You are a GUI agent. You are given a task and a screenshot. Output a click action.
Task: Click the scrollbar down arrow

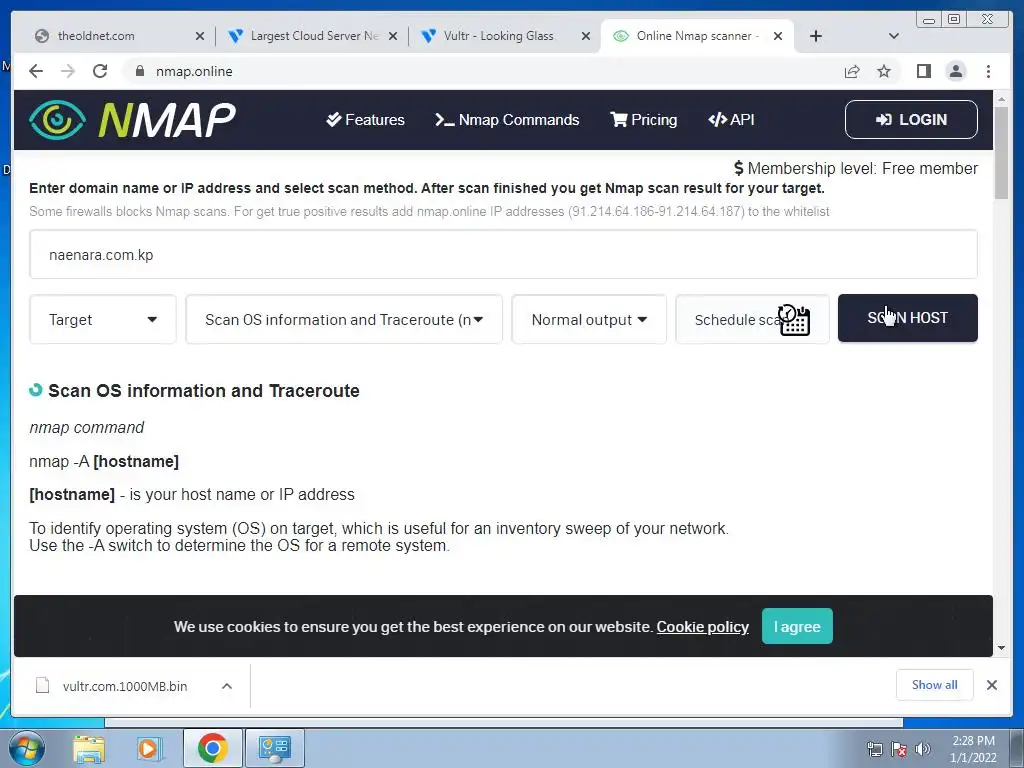pyautogui.click(x=1001, y=648)
